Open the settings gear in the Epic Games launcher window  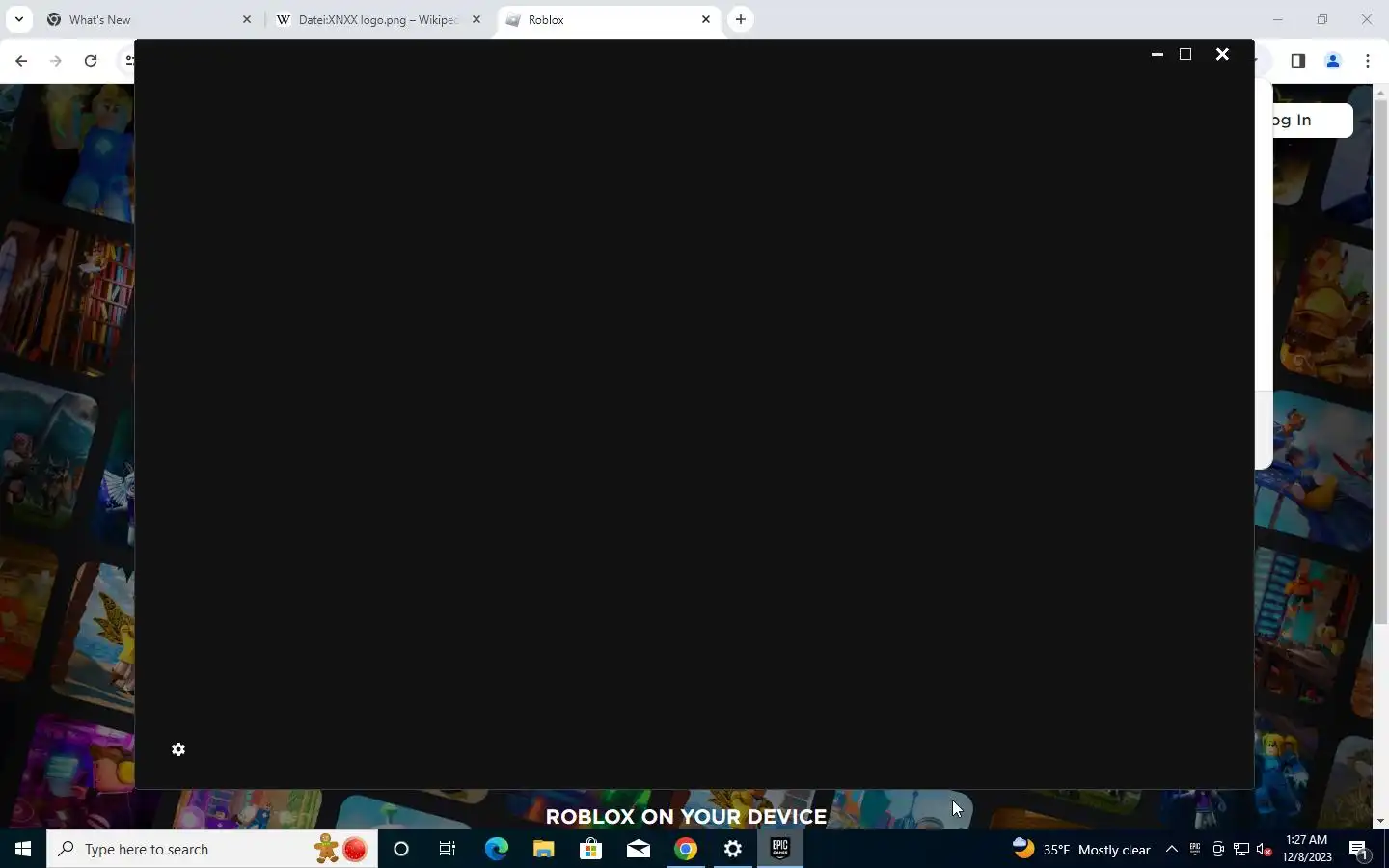178,749
